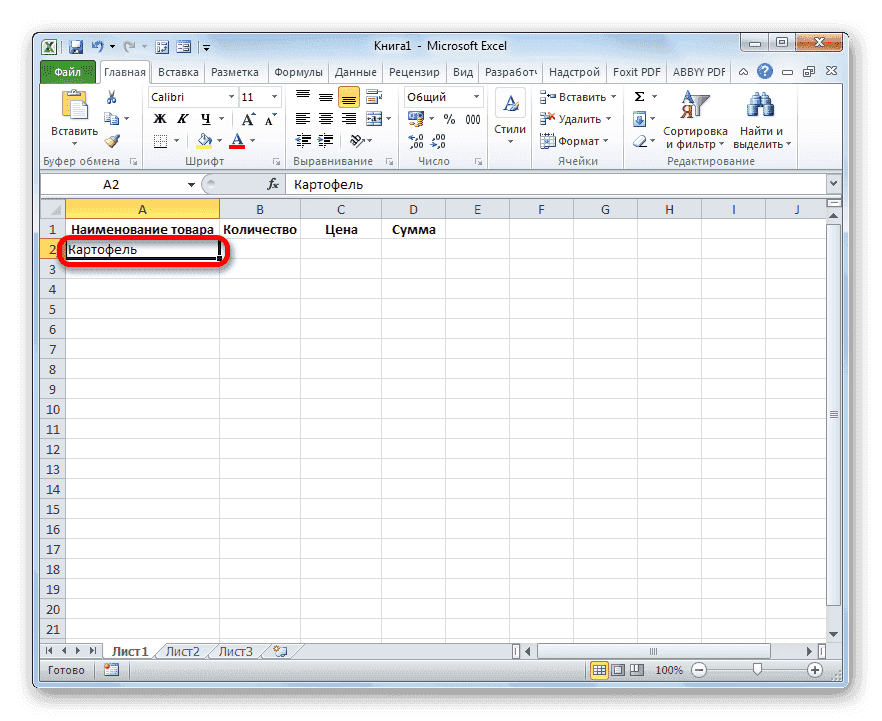This screenshot has width=882, height=721.
Task: Open the font name dropdown
Action: [x=230, y=97]
